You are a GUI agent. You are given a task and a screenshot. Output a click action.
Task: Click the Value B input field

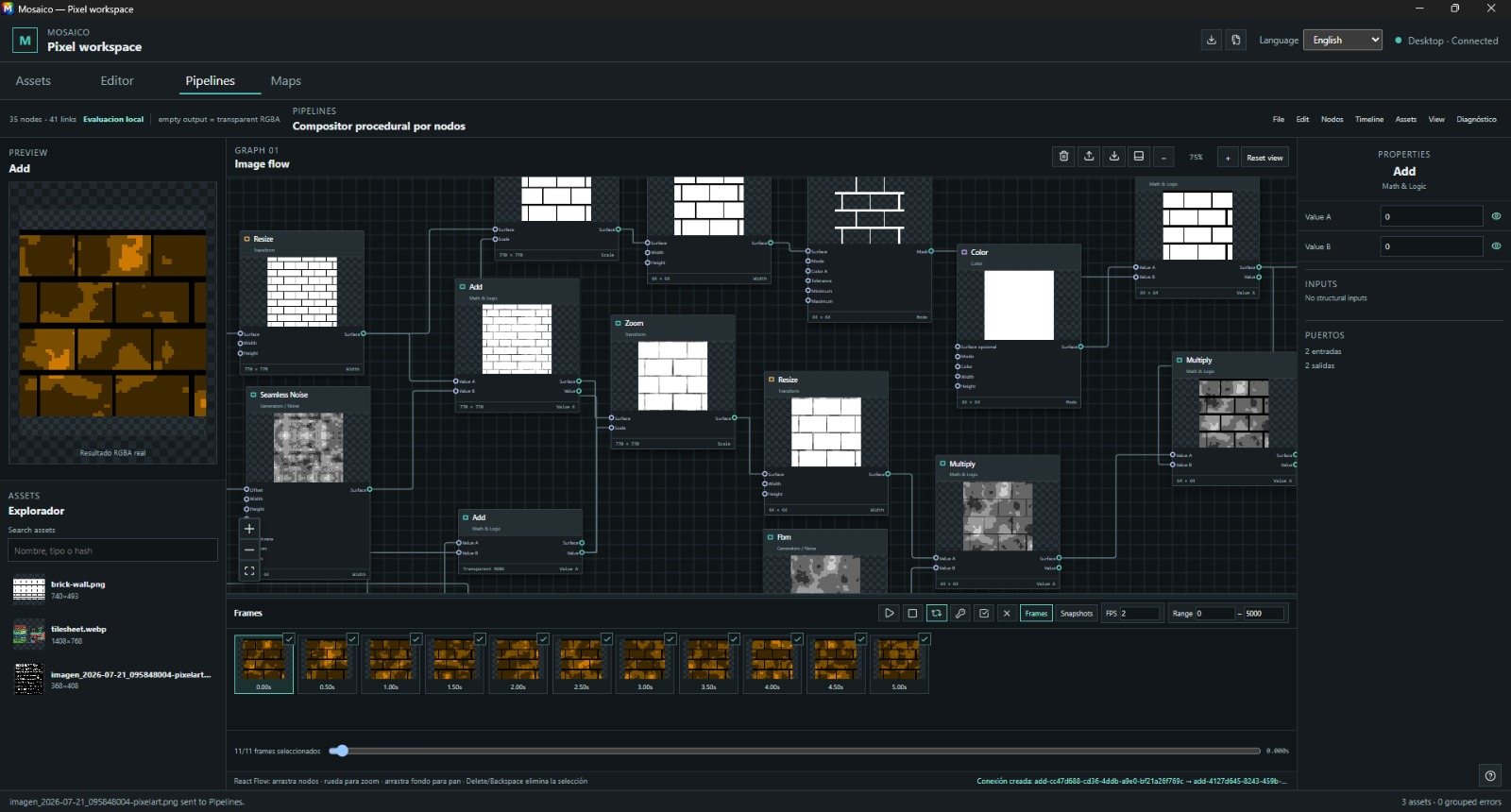click(x=1432, y=246)
